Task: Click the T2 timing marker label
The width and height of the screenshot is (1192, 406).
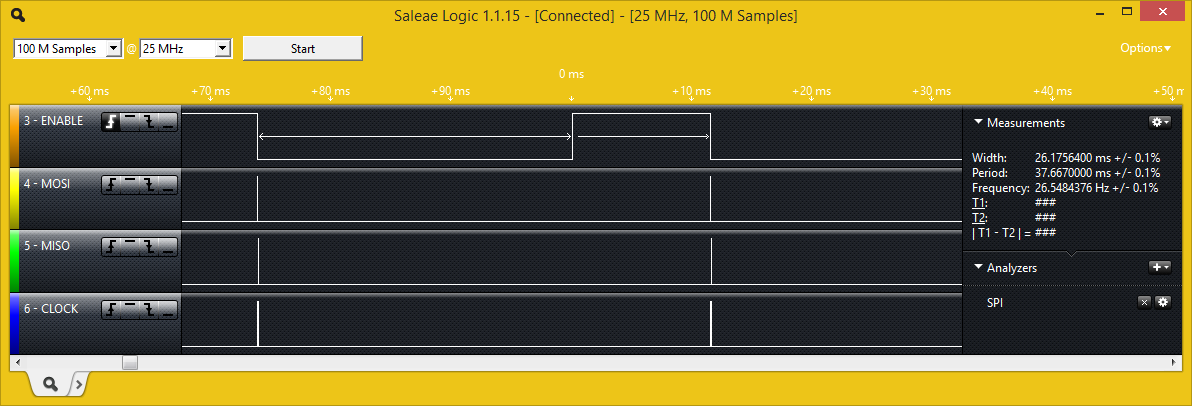Action: [x=978, y=218]
